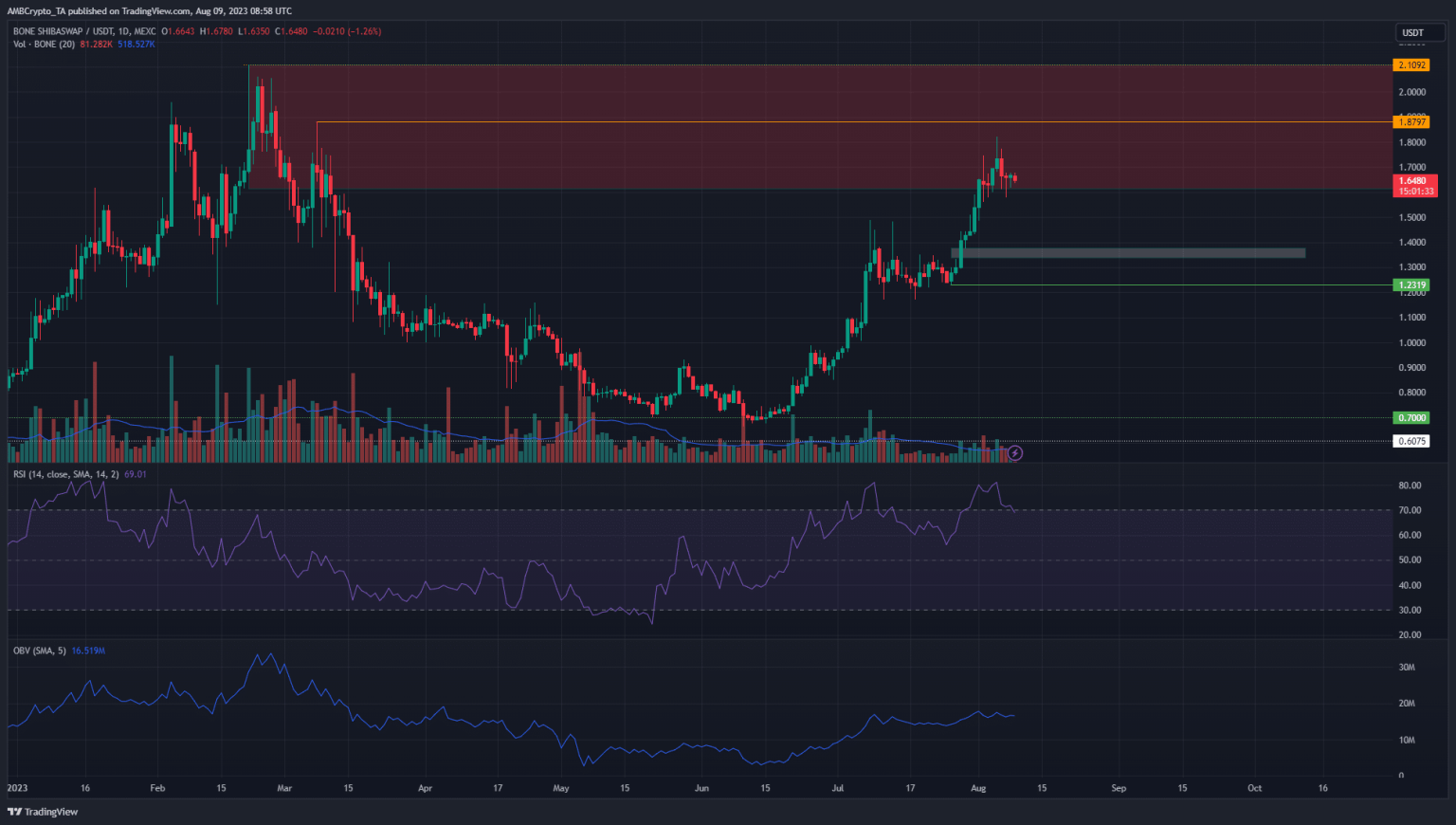Click the Aug label on the time axis

pos(978,788)
